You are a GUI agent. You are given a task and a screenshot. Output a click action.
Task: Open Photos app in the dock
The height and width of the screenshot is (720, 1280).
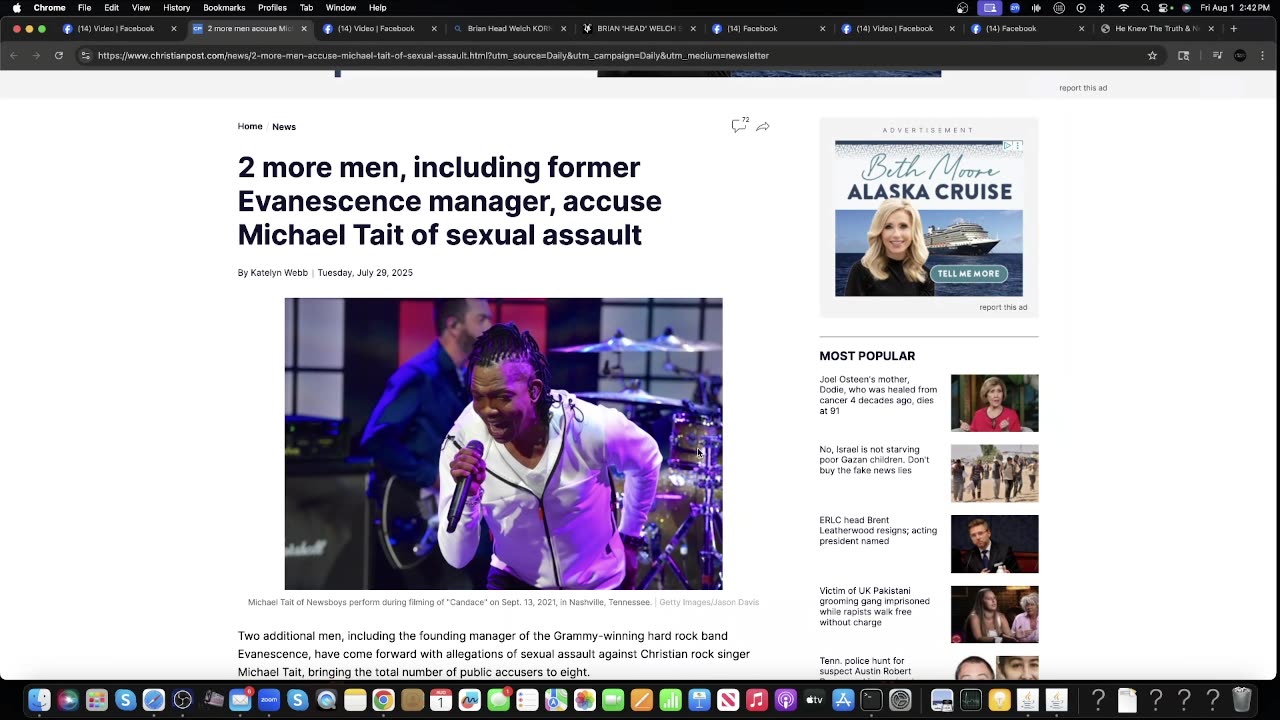[x=585, y=700]
